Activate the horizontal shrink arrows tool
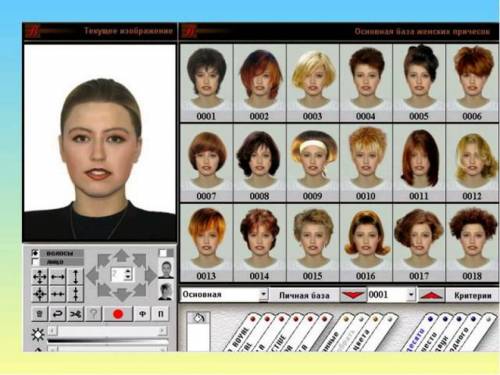This screenshot has width=500, height=375. point(58,294)
